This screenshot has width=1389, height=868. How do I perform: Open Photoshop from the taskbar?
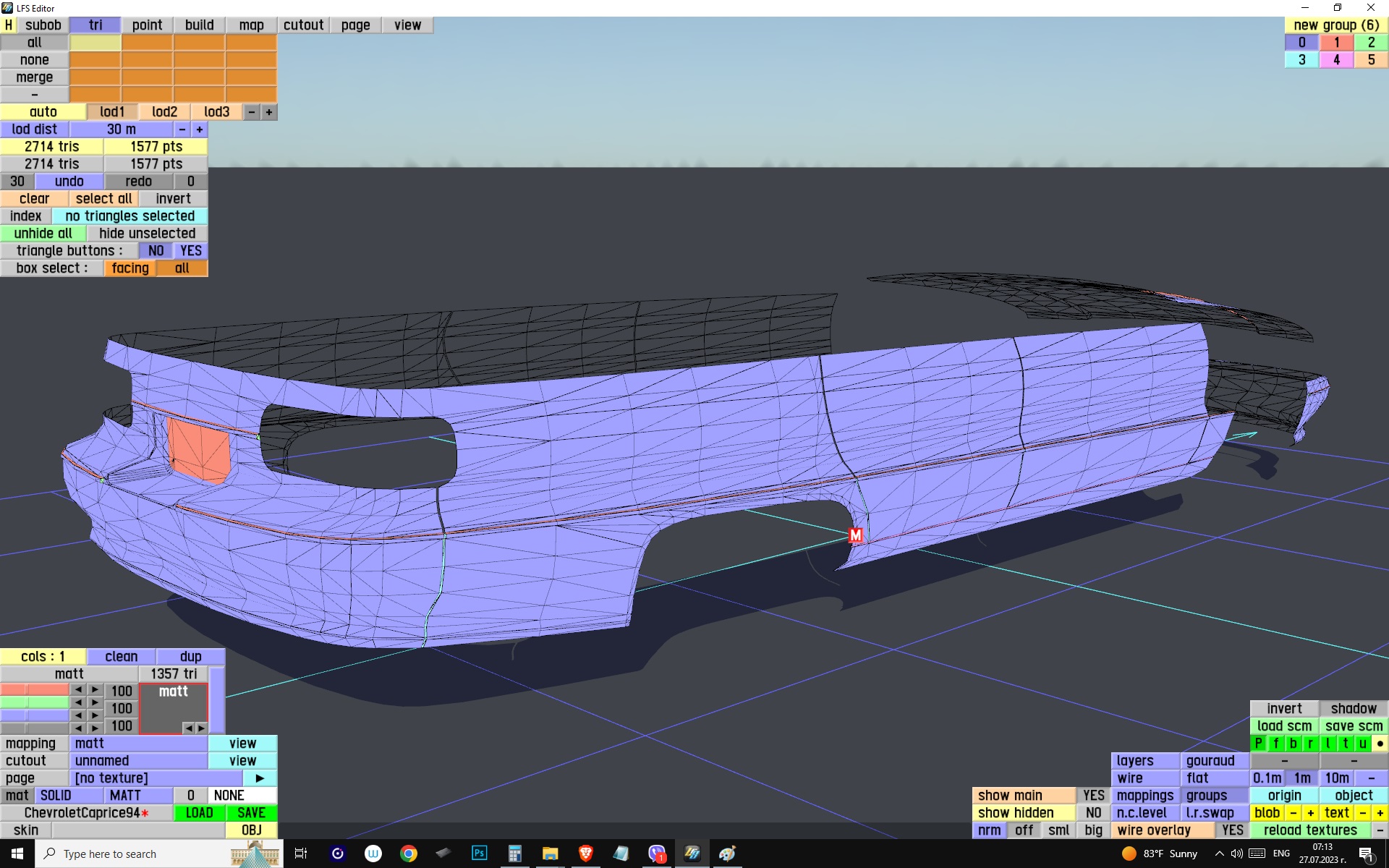(x=479, y=854)
